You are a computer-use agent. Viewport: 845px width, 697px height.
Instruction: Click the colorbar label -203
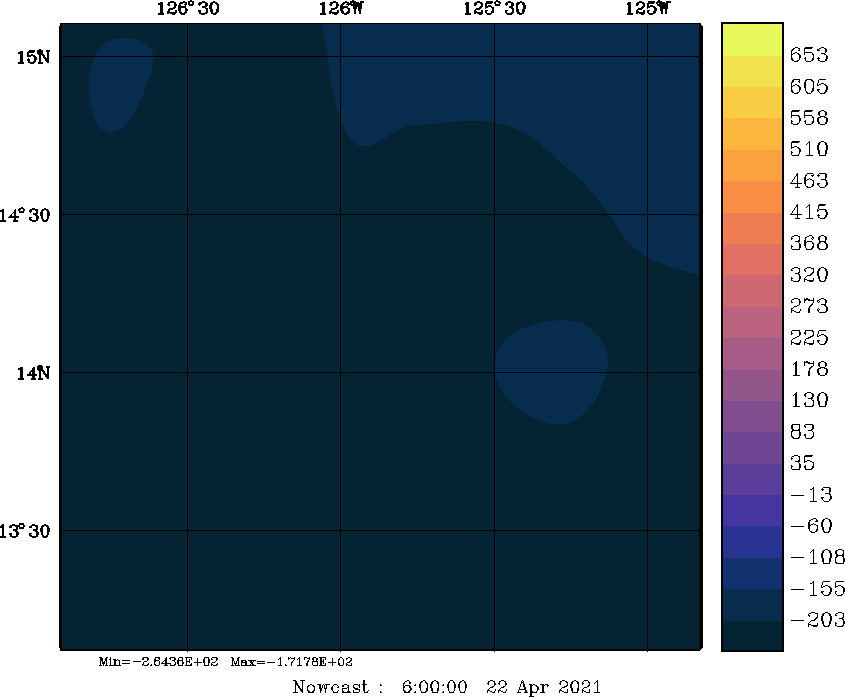[817, 620]
